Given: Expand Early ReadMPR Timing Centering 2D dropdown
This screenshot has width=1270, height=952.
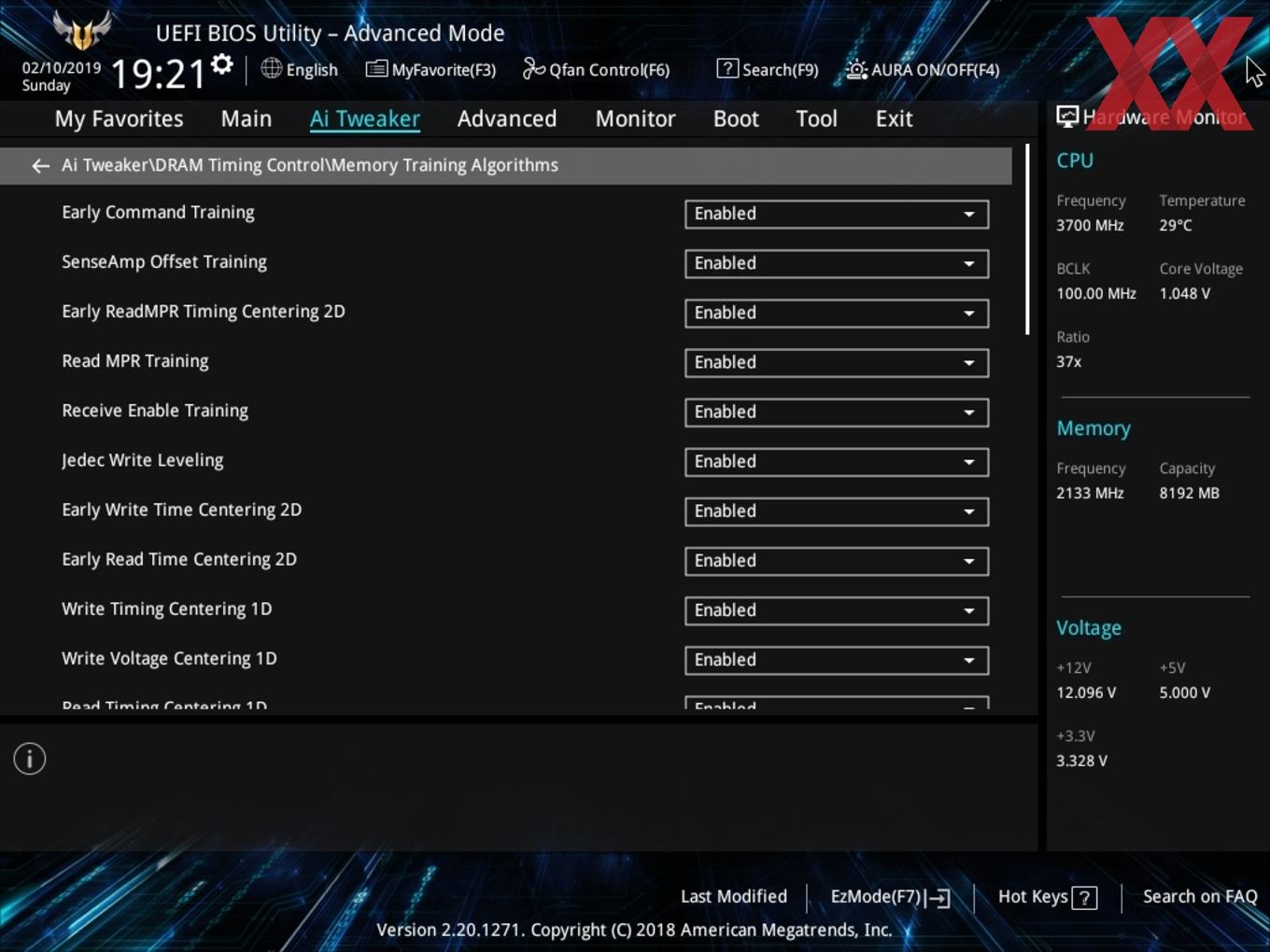Looking at the screenshot, I should [x=837, y=313].
